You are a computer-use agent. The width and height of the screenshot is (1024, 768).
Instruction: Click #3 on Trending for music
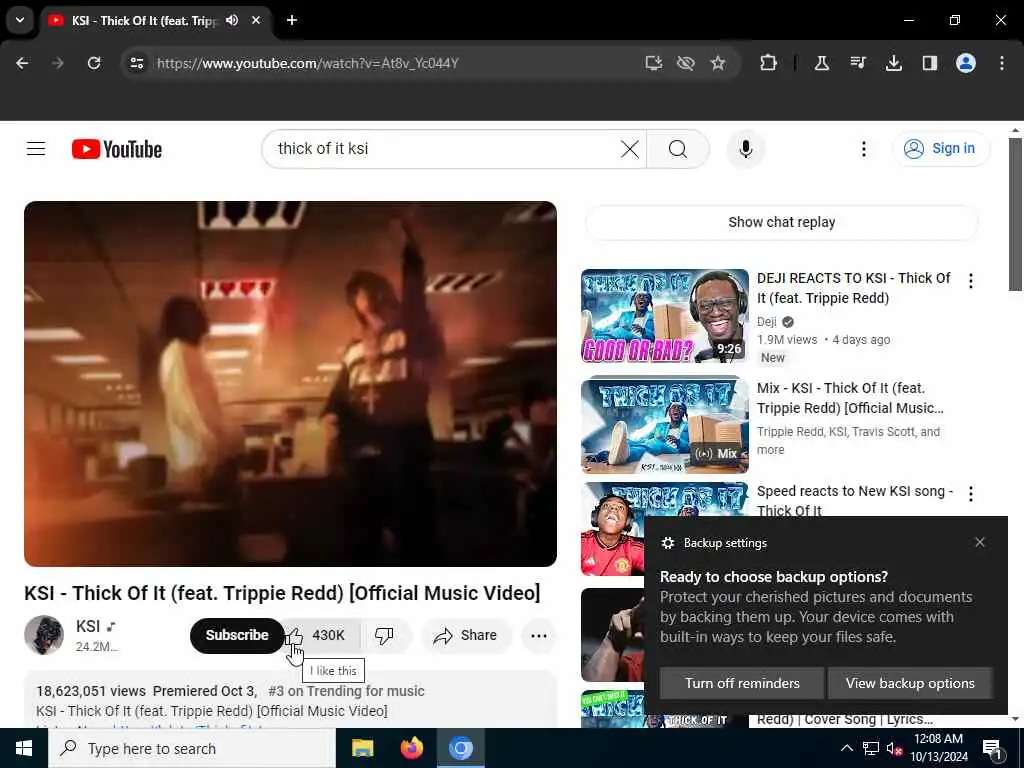346,691
